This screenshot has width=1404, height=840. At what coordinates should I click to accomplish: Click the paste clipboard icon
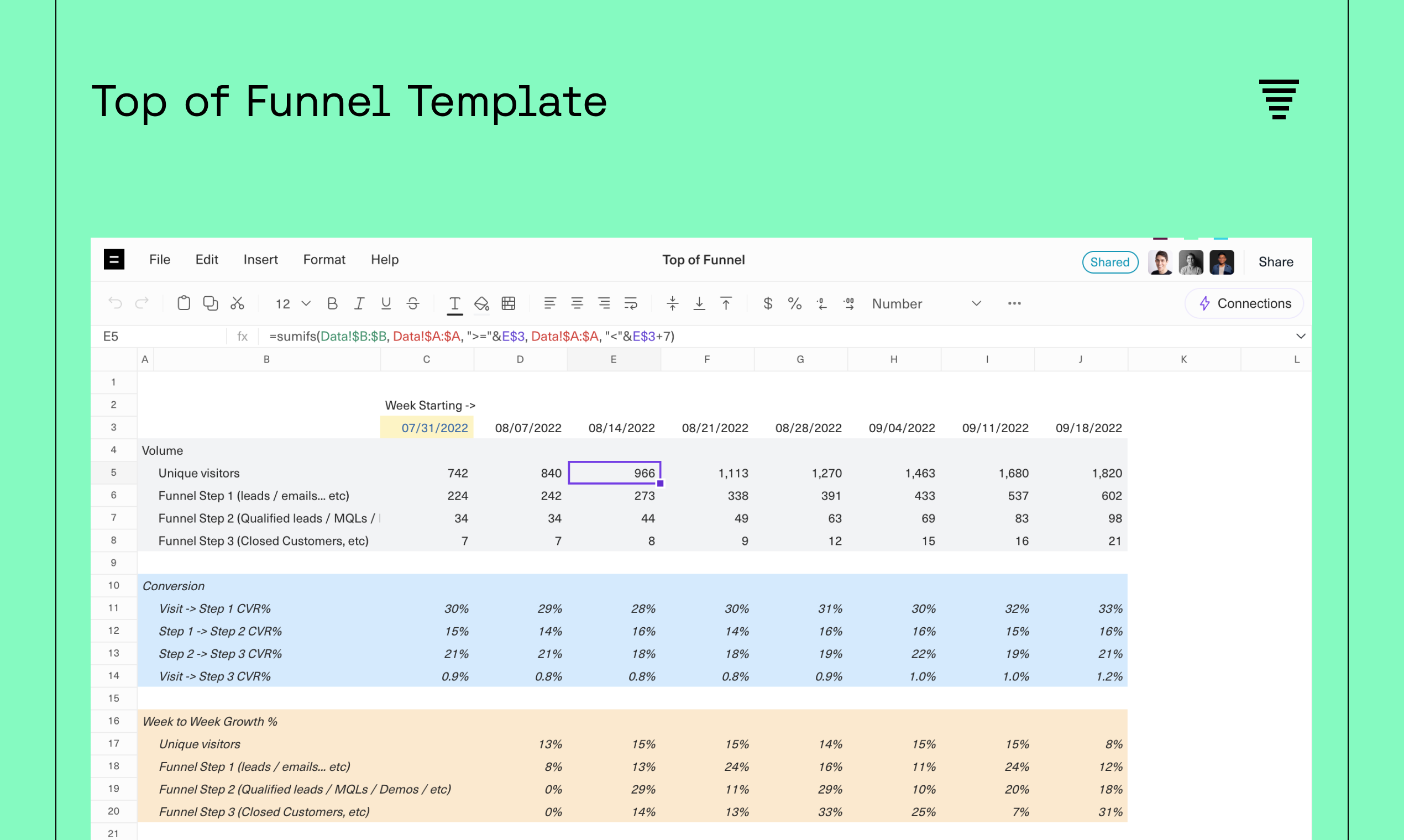(x=184, y=303)
